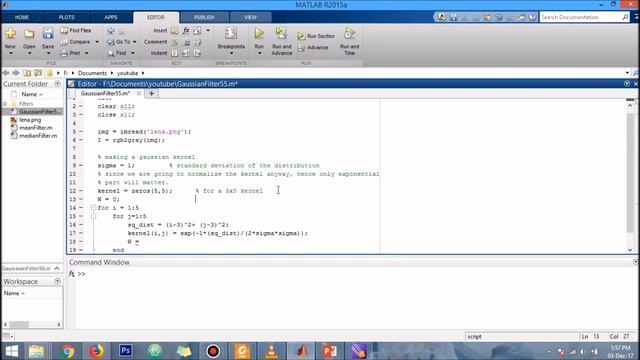
Task: Open Workspace panel actions menu
Action: (x=58, y=281)
